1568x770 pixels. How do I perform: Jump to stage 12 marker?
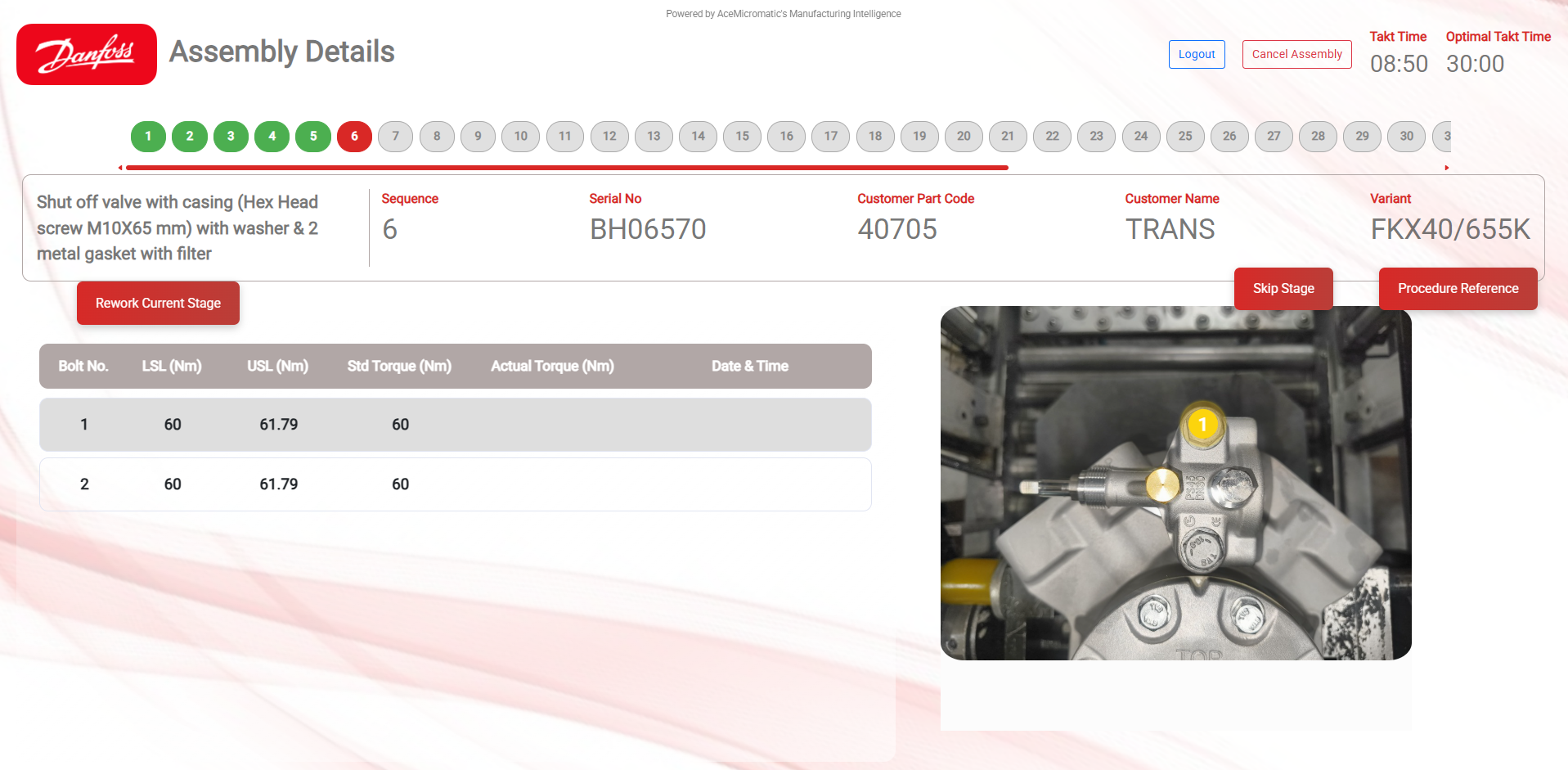pyautogui.click(x=609, y=137)
